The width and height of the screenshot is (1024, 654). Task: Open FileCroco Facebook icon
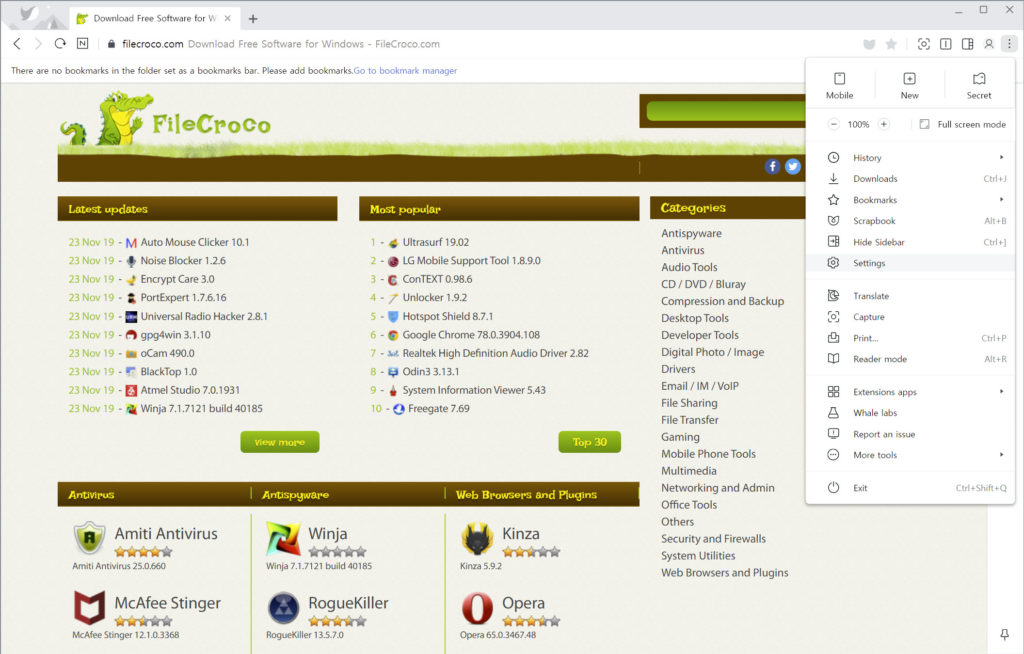click(772, 167)
